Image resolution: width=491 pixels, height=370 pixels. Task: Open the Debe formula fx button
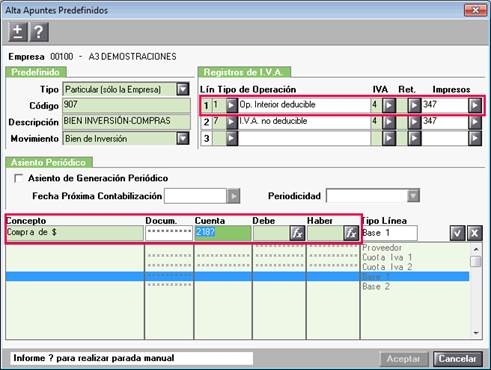tap(297, 233)
